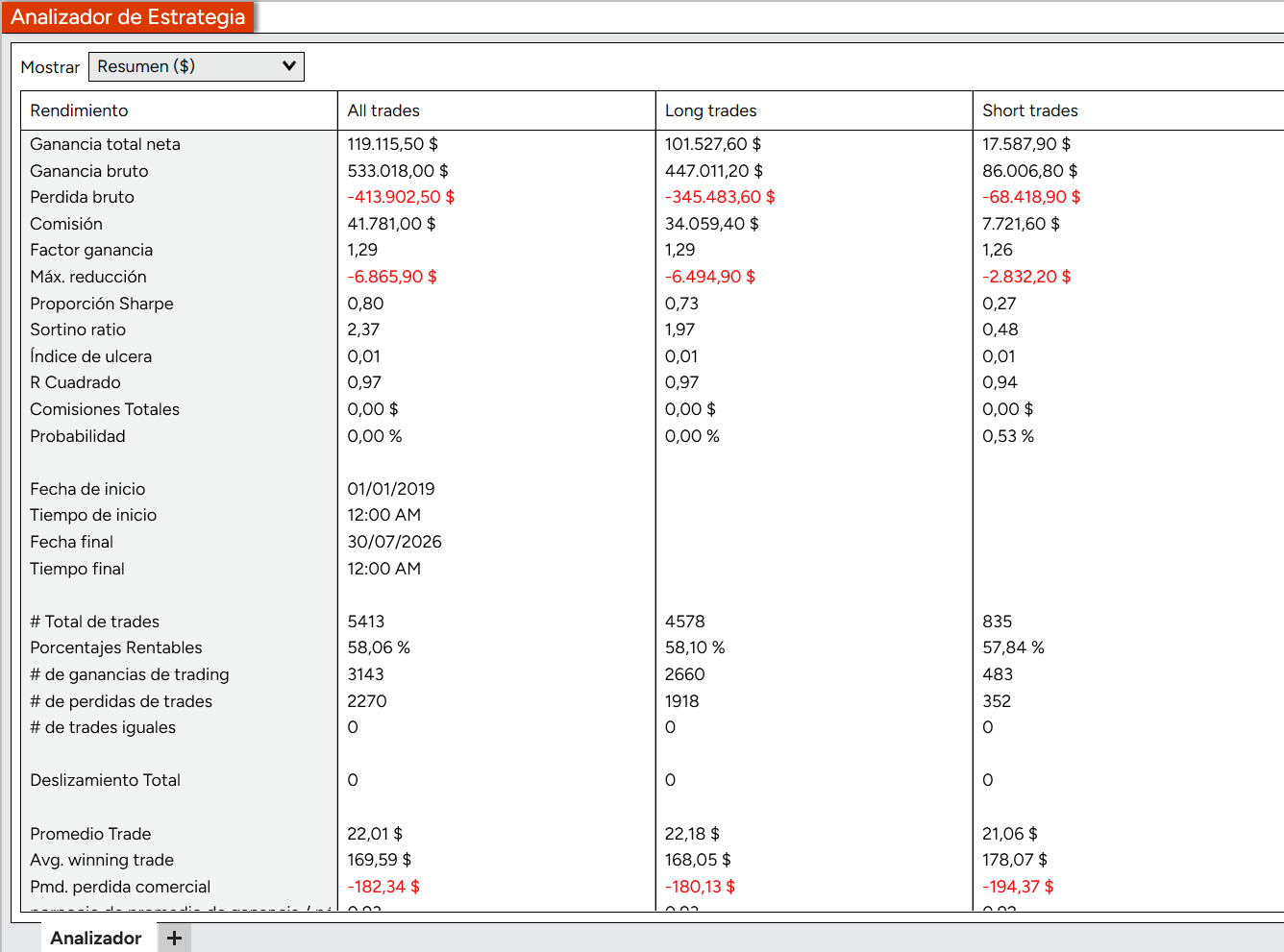Click the Analizador de Estrategia title tab

pyautogui.click(x=127, y=16)
